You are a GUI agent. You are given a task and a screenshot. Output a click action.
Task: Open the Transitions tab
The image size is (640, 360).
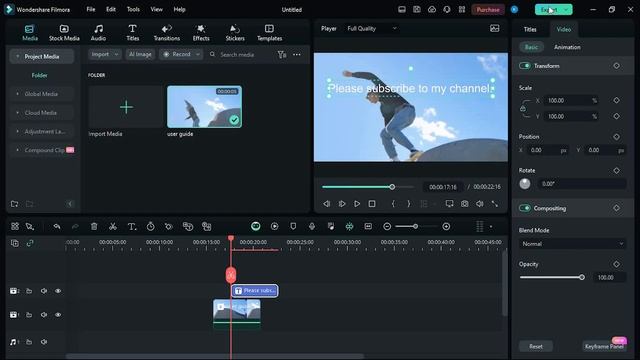tap(167, 33)
